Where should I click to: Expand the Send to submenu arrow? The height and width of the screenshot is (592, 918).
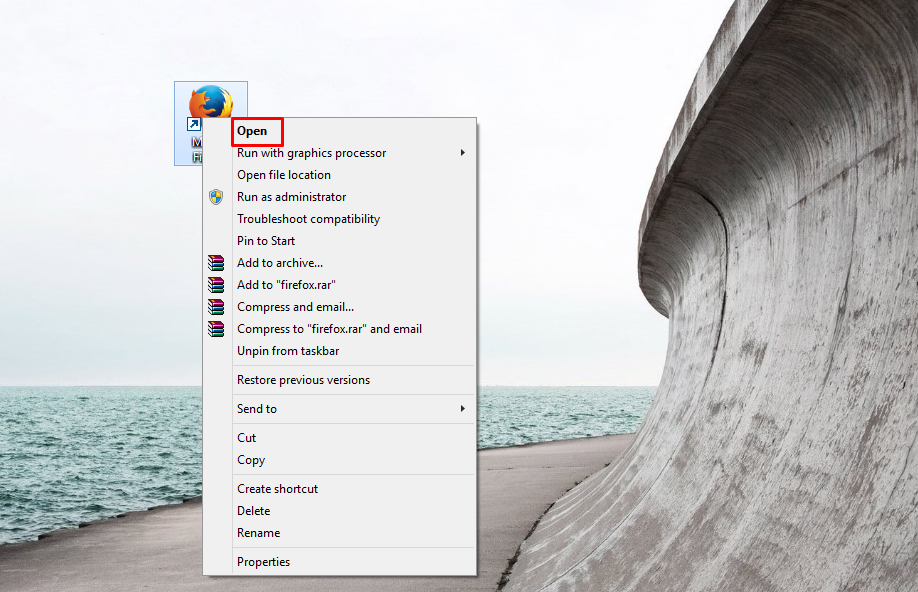click(462, 409)
